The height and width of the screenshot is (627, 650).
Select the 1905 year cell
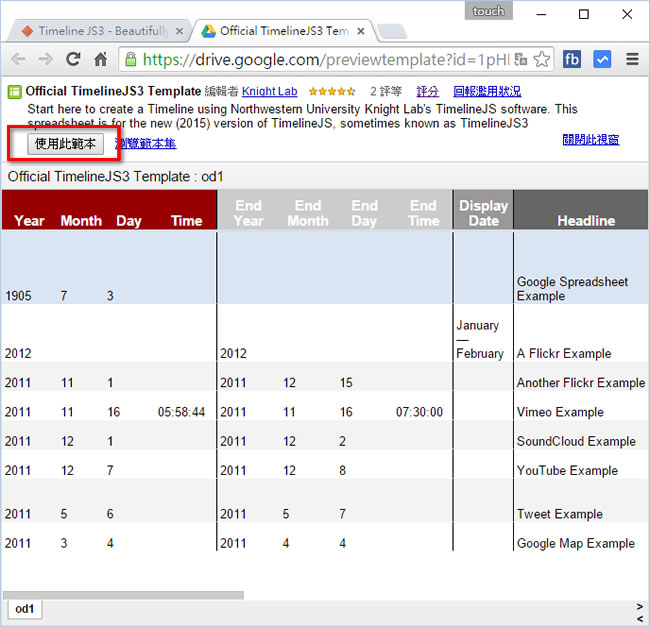(18, 296)
